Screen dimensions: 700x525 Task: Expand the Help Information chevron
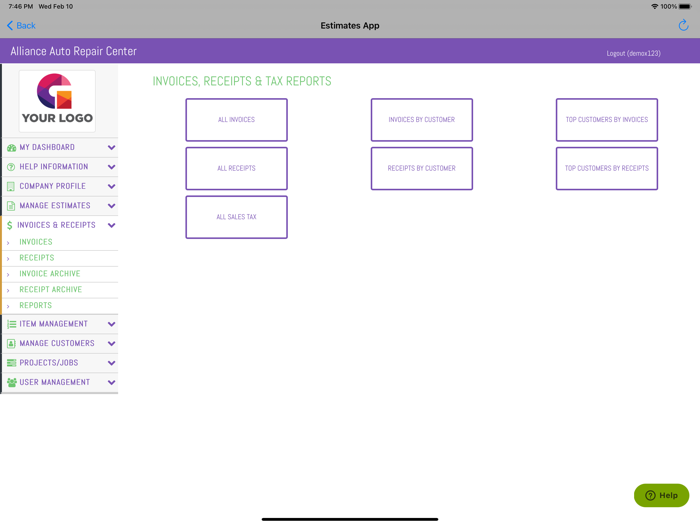pos(112,167)
